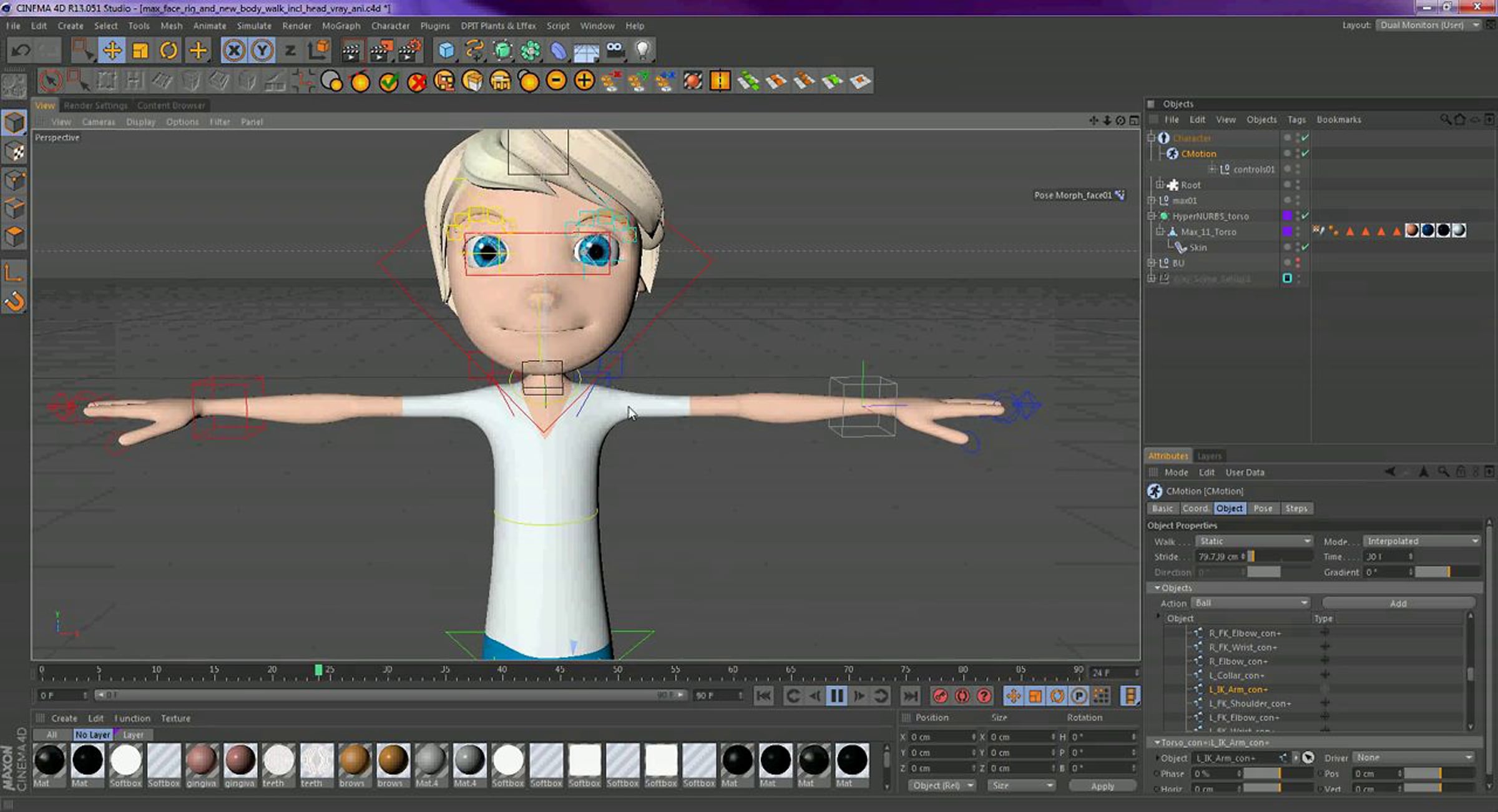Click the Render View clapperboard icon
The image size is (1498, 812).
tap(352, 51)
